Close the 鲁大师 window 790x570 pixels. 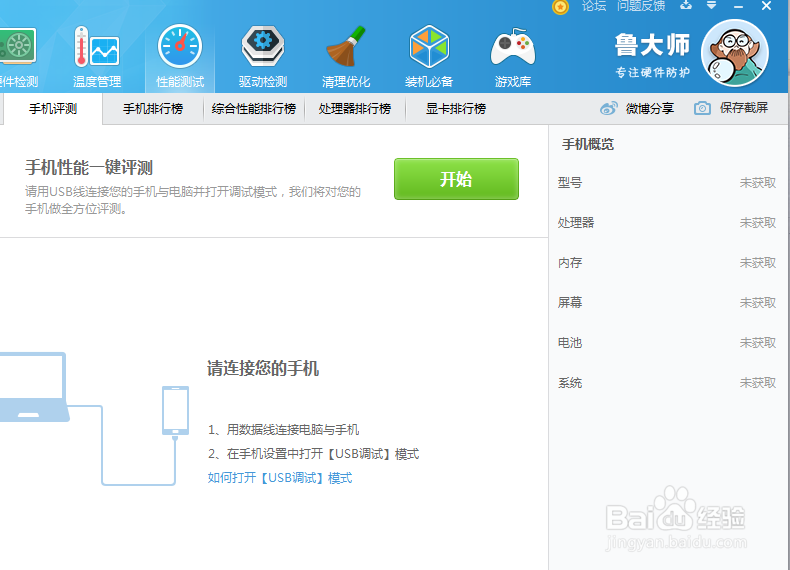pyautogui.click(x=766, y=6)
